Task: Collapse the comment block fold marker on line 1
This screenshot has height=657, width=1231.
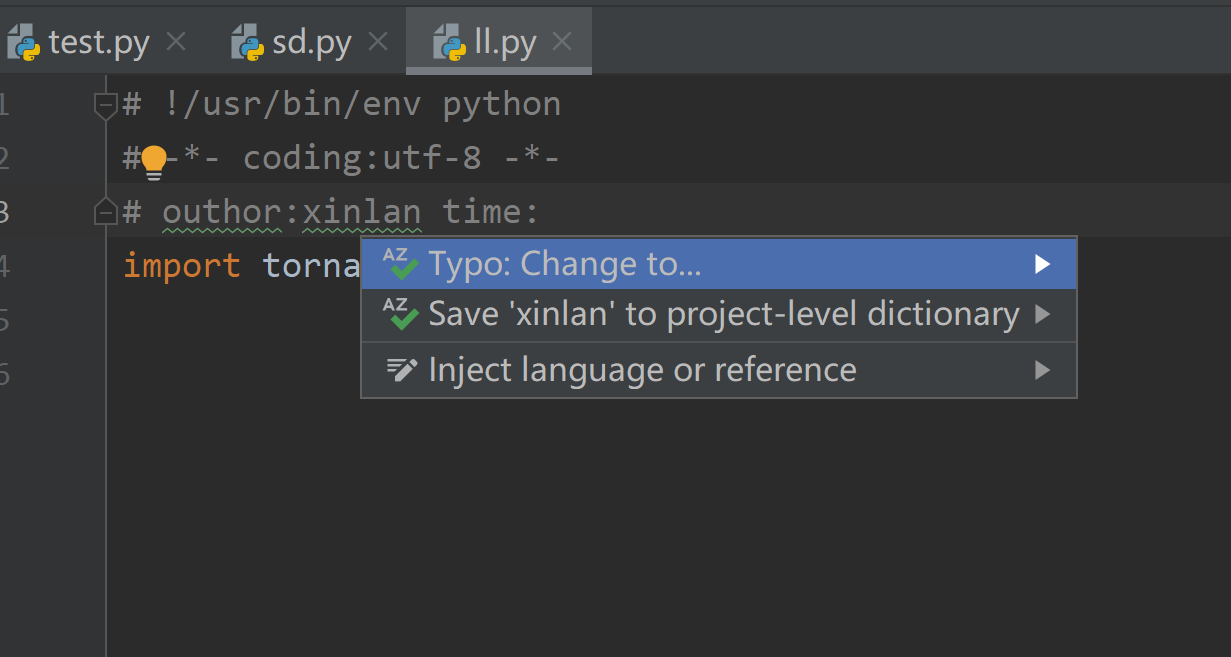Action: (x=105, y=105)
